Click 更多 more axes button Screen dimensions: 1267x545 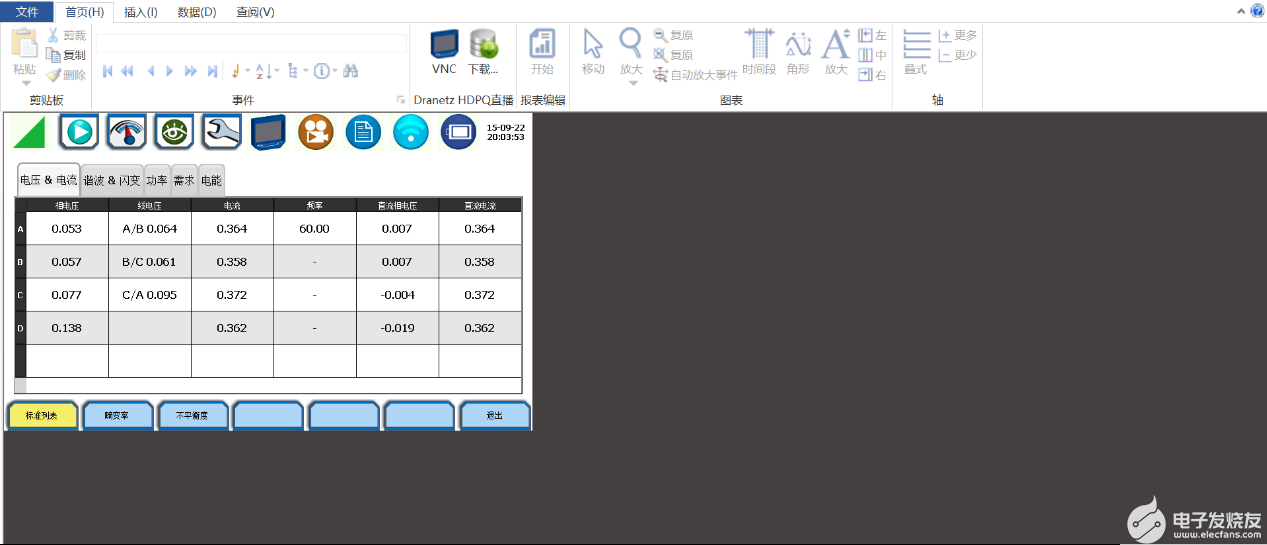tap(957, 35)
